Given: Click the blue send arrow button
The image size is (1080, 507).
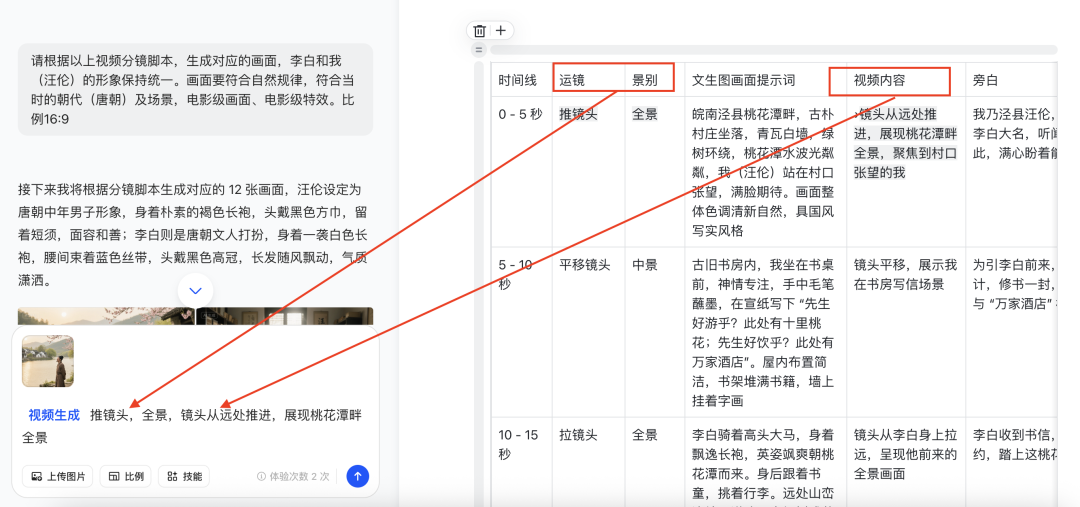Looking at the screenshot, I should click(x=357, y=476).
